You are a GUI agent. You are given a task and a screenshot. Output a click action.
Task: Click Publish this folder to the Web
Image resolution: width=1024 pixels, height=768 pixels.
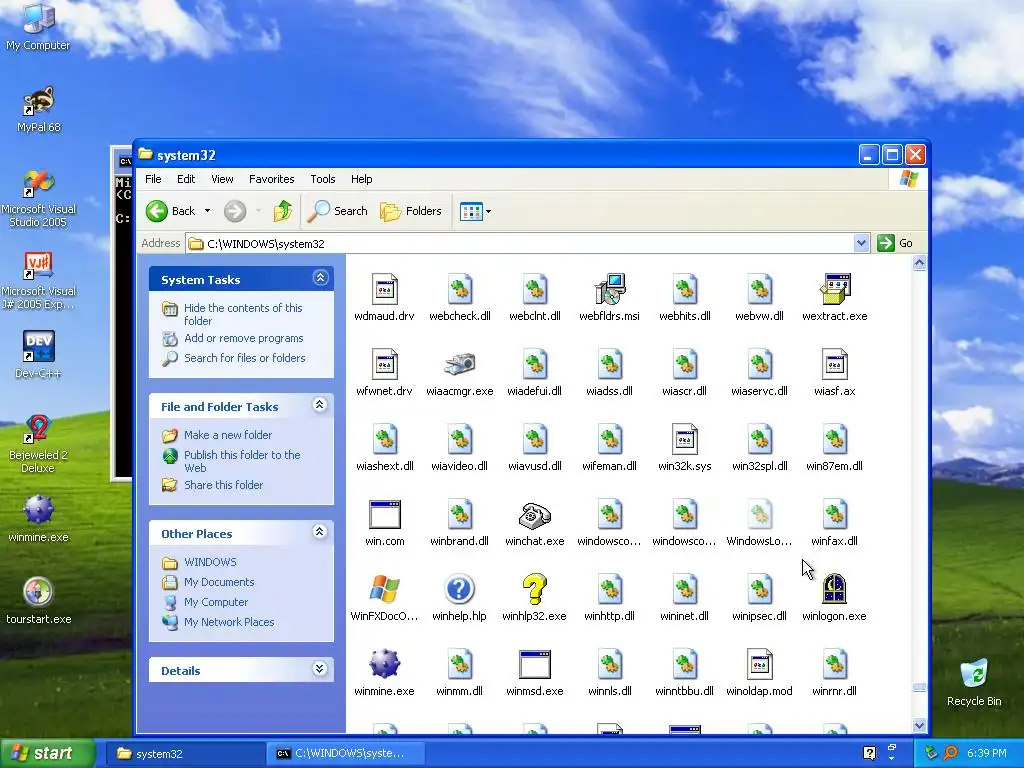[242, 461]
